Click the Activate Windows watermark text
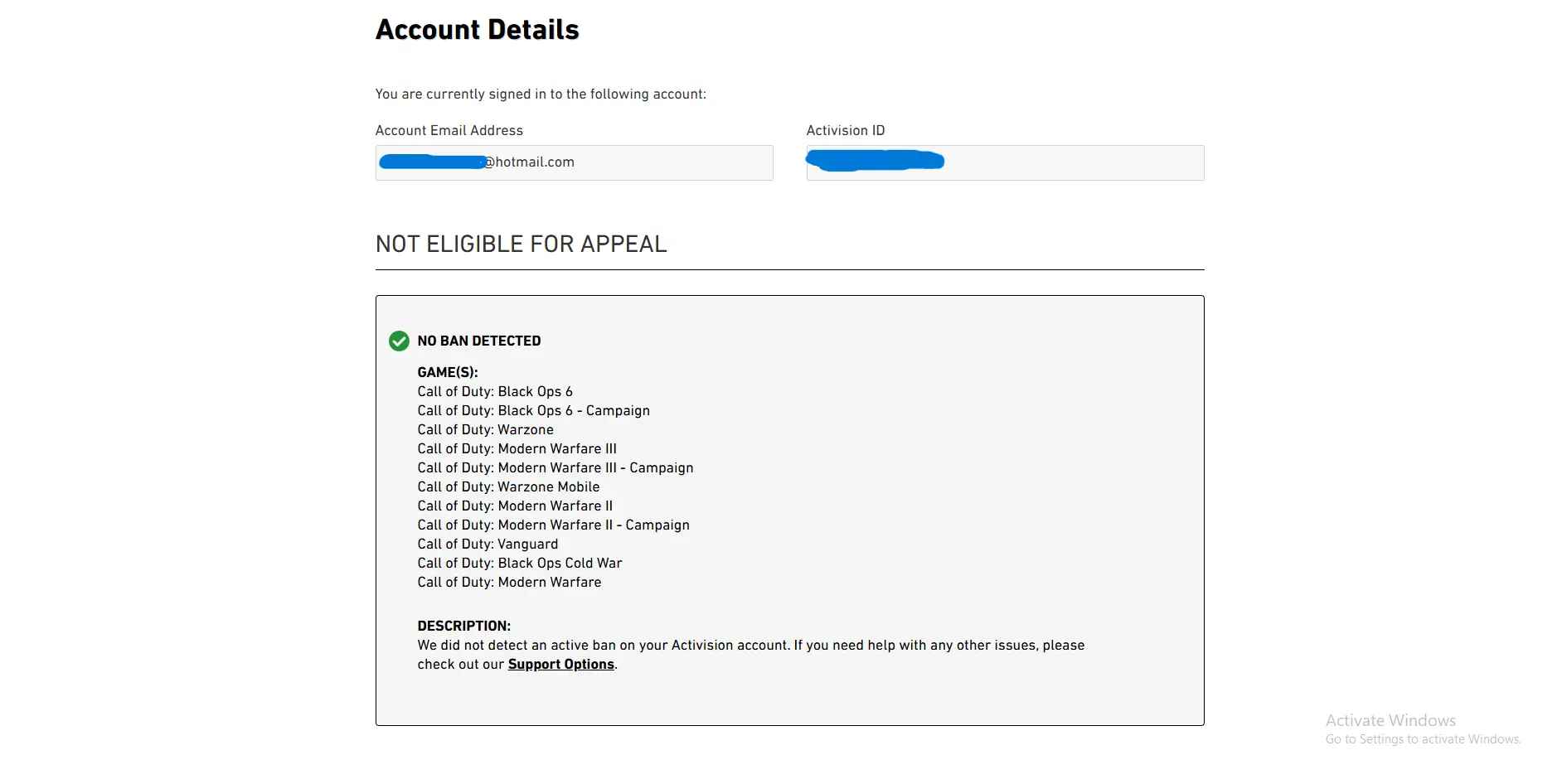This screenshot has height=784, width=1562. [1390, 721]
